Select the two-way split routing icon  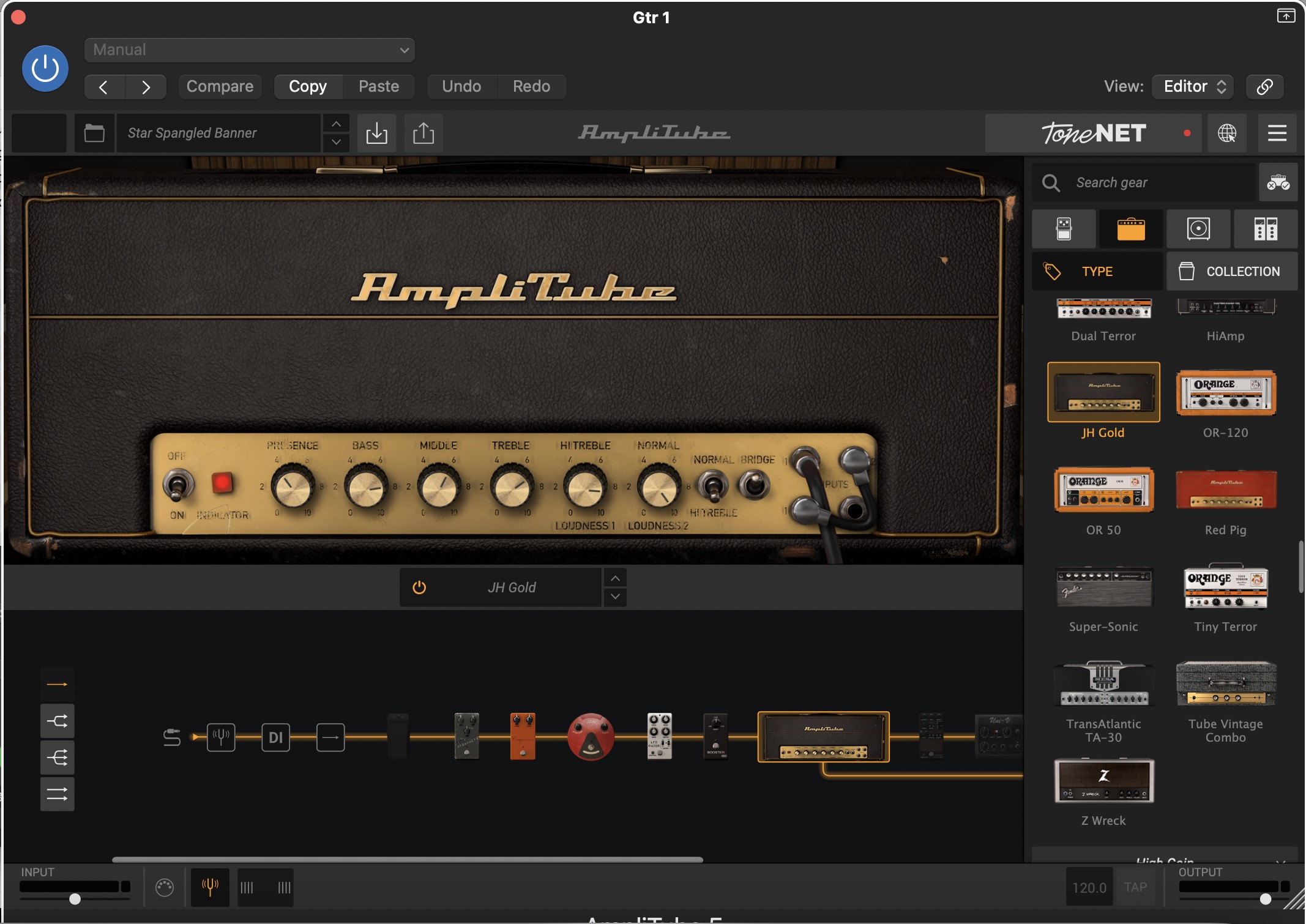(58, 721)
